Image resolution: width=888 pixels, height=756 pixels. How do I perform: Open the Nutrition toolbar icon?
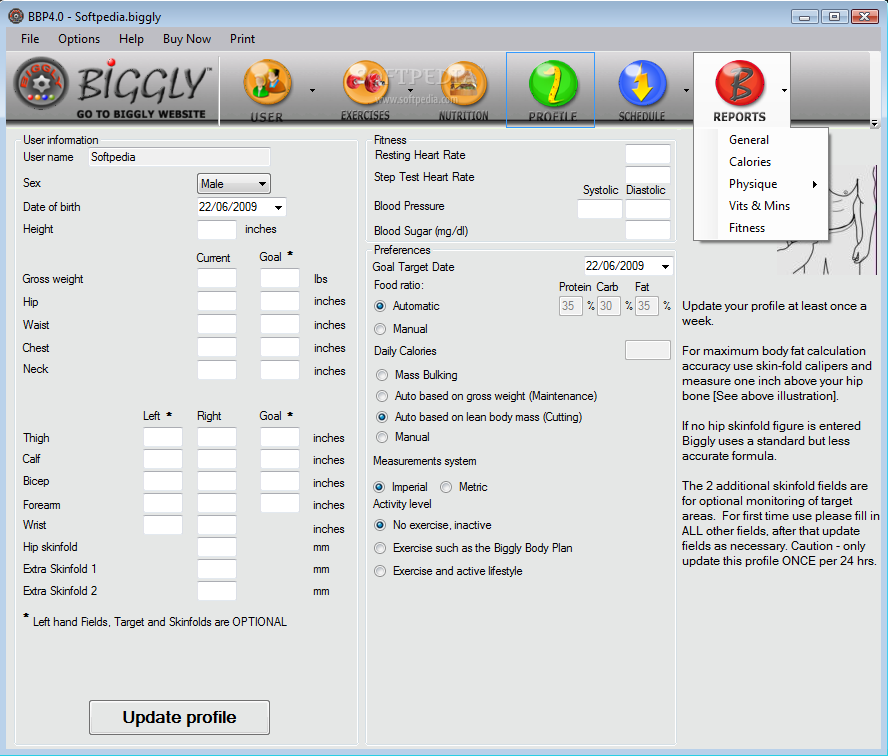(464, 89)
